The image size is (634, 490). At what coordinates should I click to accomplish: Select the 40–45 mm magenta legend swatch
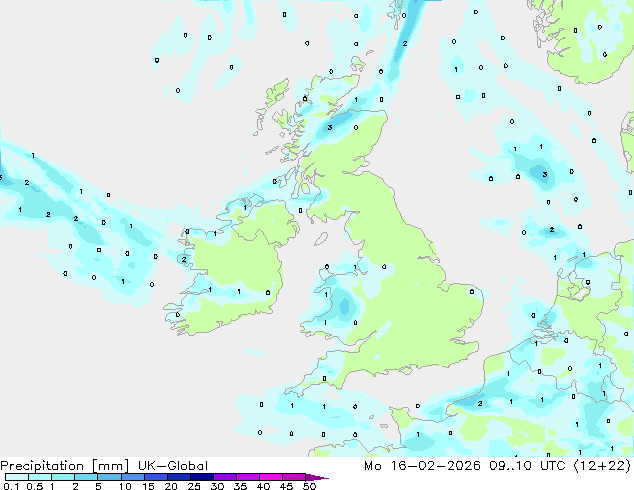271,477
